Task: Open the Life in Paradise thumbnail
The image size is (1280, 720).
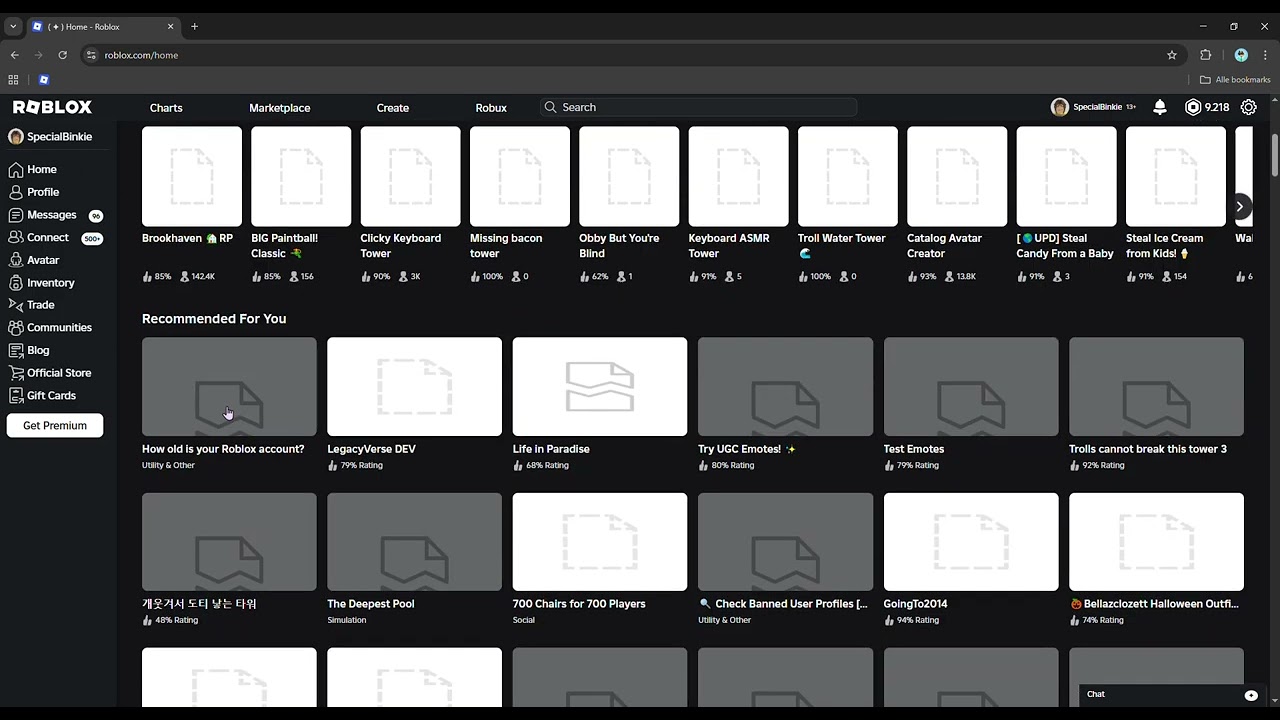Action: click(600, 387)
